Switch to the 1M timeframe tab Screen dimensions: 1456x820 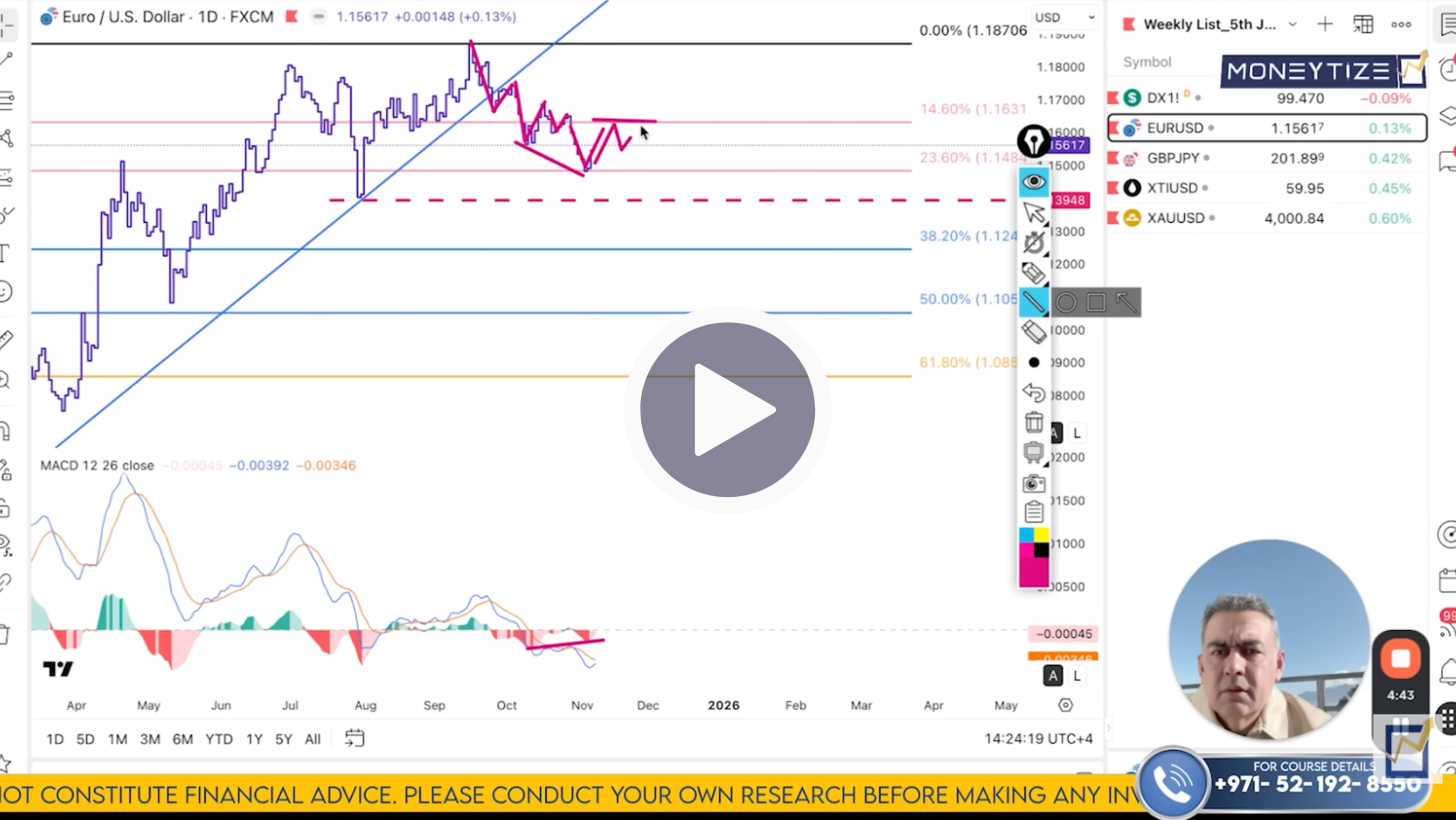point(117,737)
